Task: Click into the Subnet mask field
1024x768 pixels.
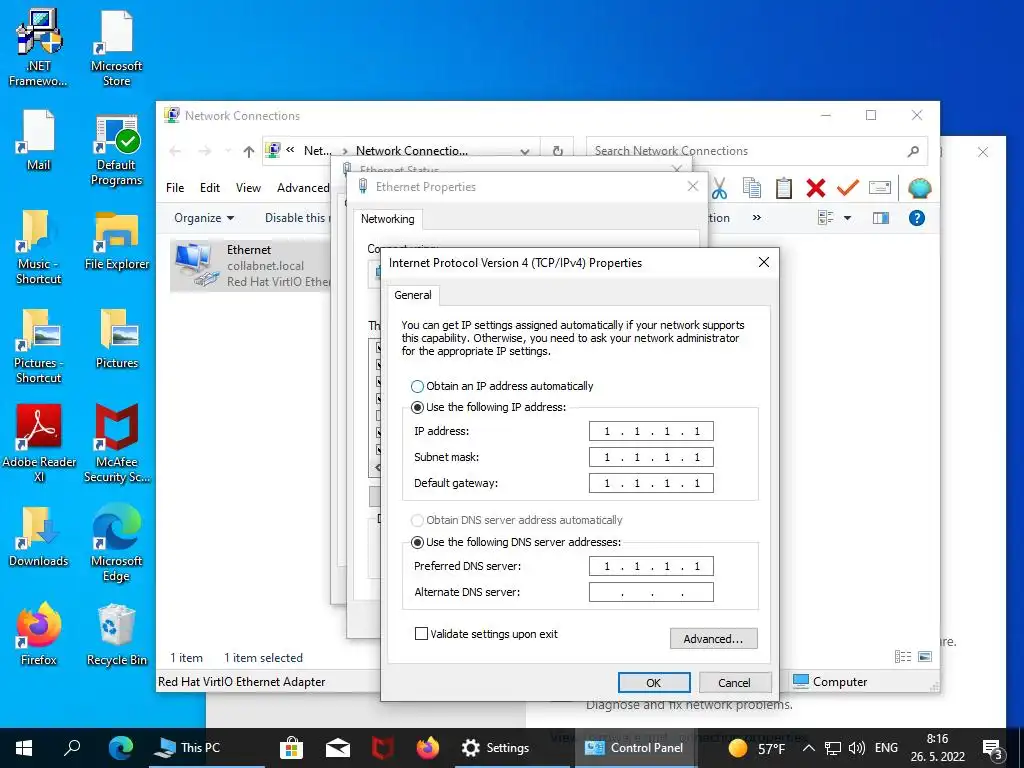Action: pos(651,457)
